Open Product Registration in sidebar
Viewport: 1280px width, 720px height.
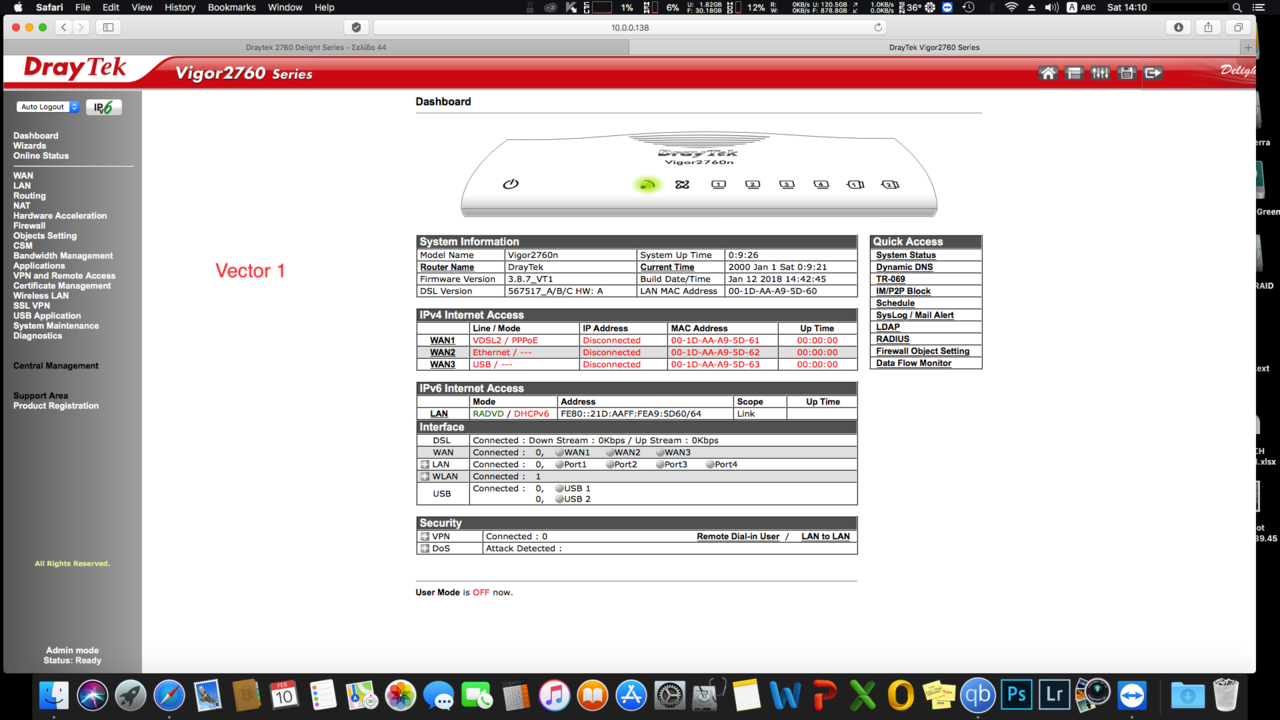coord(56,406)
